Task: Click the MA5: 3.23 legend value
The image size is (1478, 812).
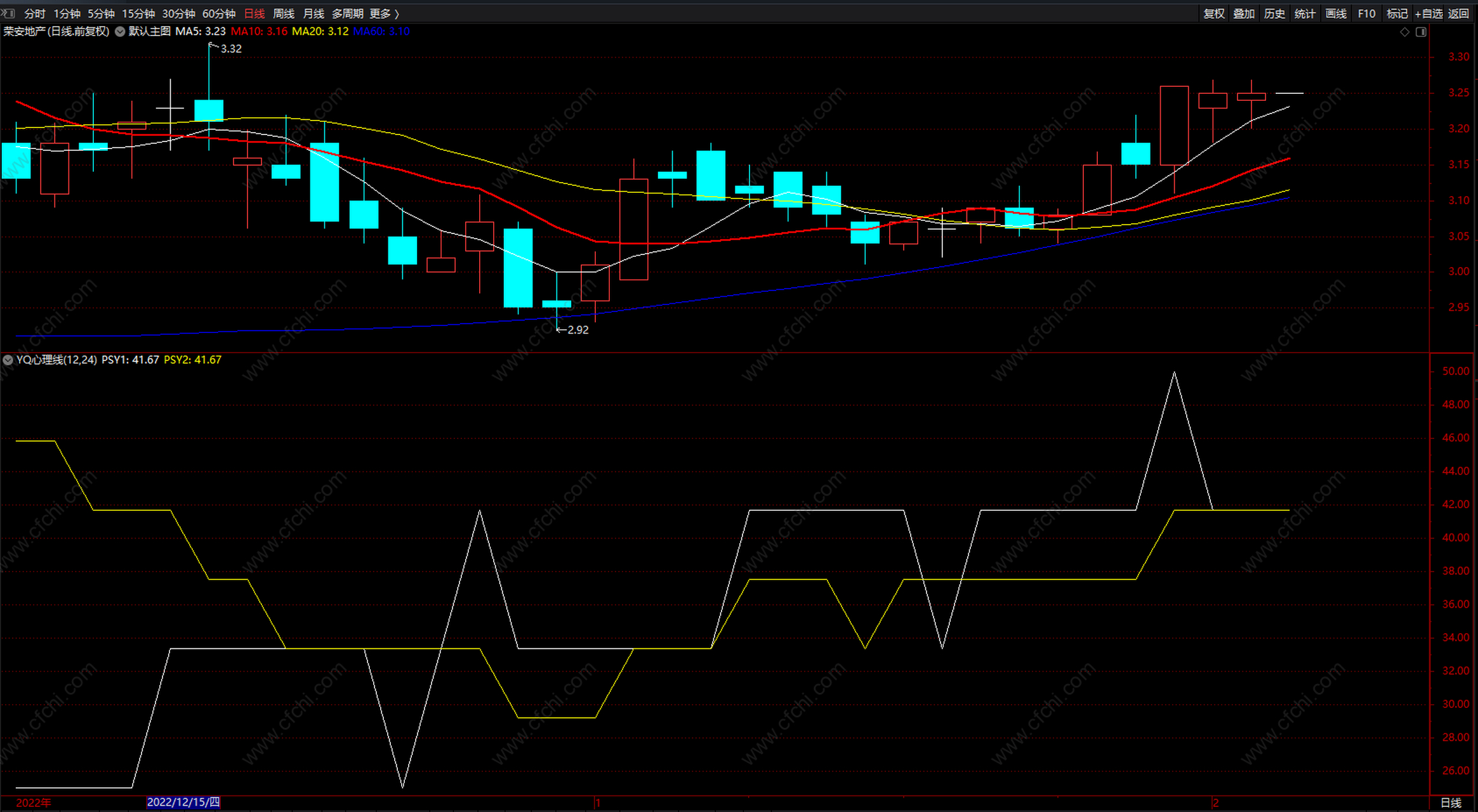Action: [x=201, y=31]
